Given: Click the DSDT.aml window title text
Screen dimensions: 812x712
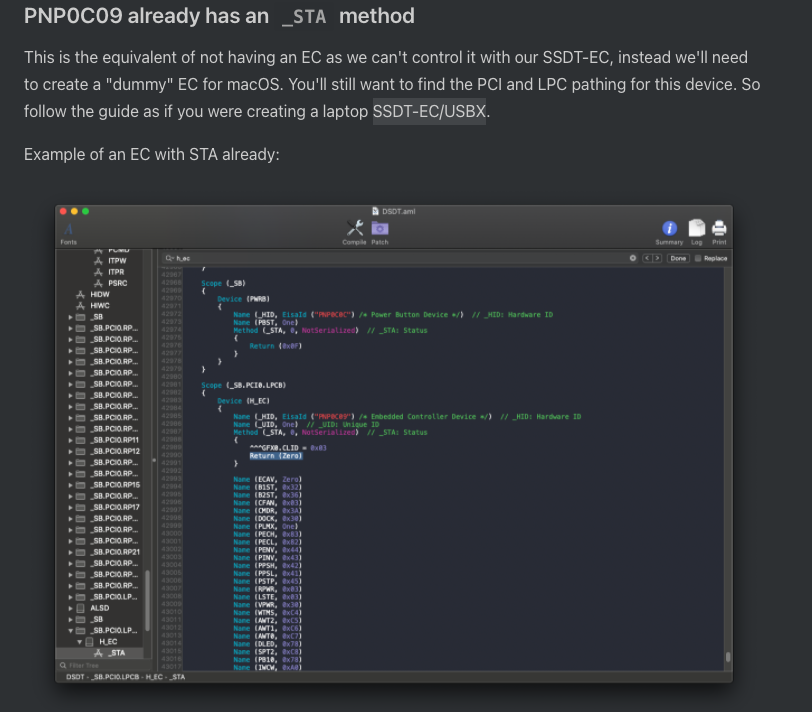Looking at the screenshot, I should [x=398, y=211].
